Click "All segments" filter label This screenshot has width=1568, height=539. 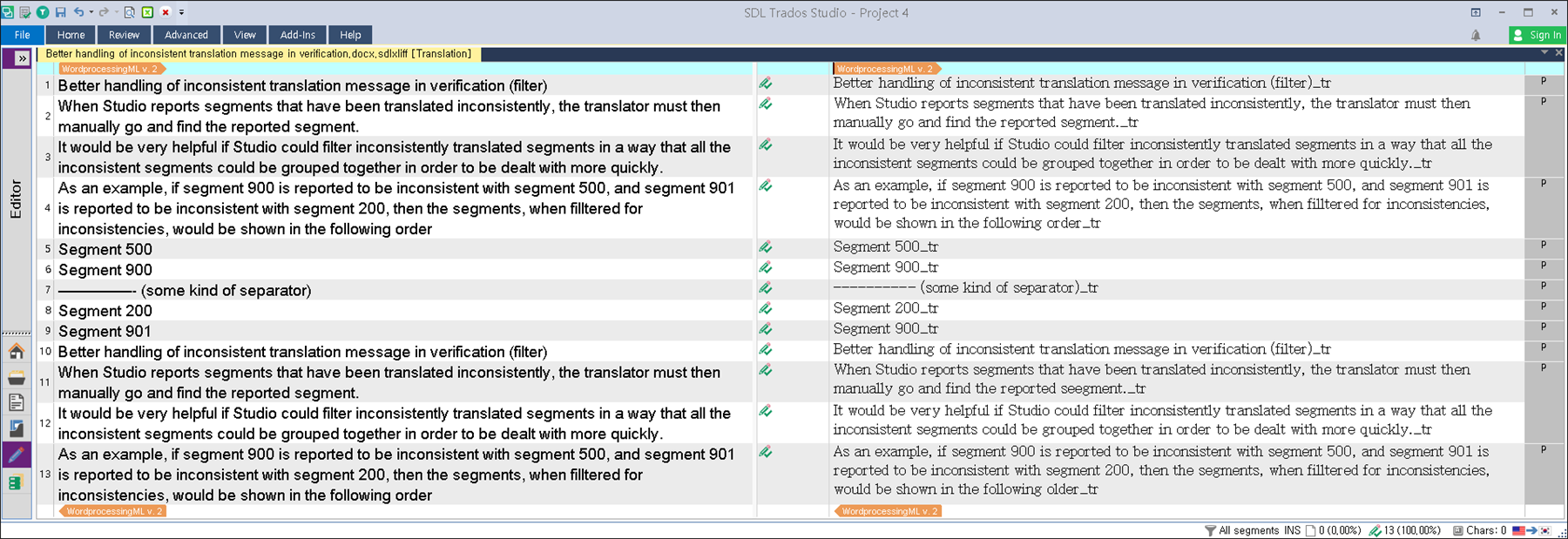pyautogui.click(x=1248, y=530)
